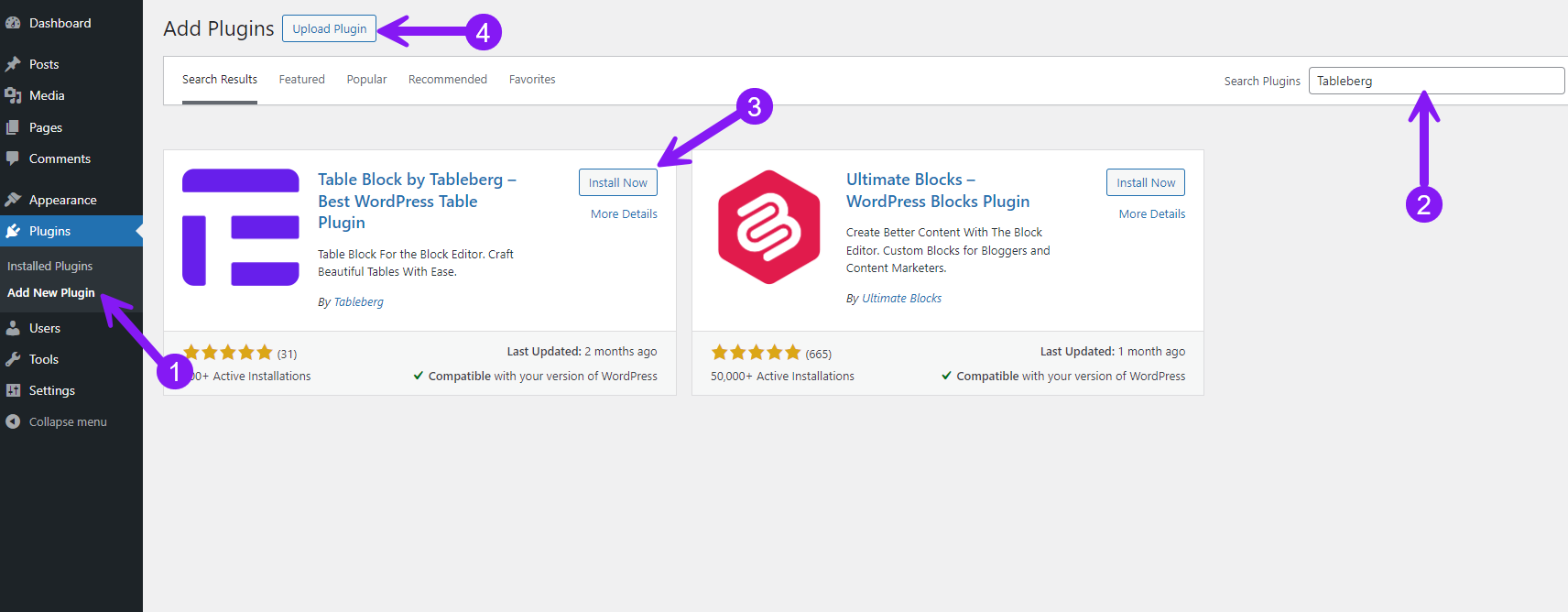This screenshot has height=612, width=1568.
Task: Click the Search Plugins label
Action: 1262,81
